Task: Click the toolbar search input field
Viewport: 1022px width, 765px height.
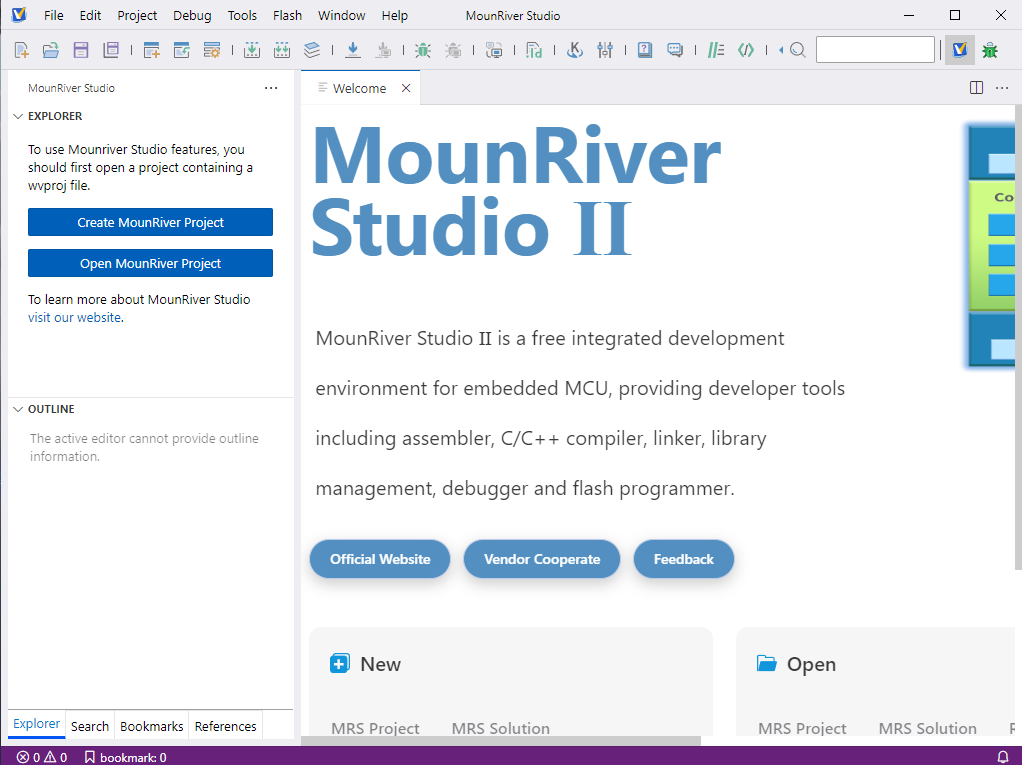Action: (875, 50)
